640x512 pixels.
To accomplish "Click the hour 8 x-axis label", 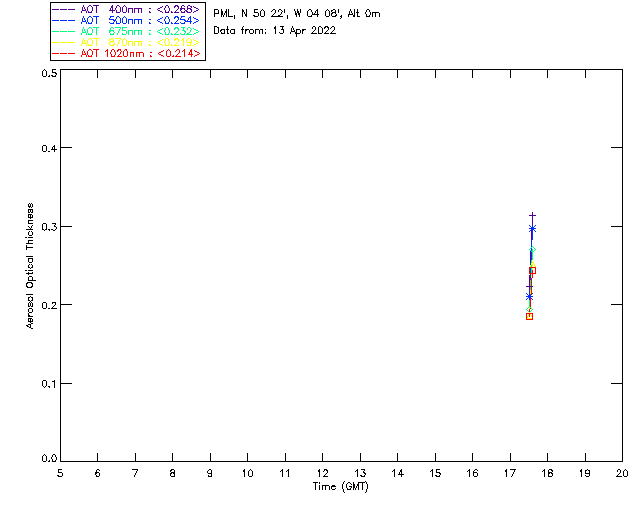I will tap(173, 473).
